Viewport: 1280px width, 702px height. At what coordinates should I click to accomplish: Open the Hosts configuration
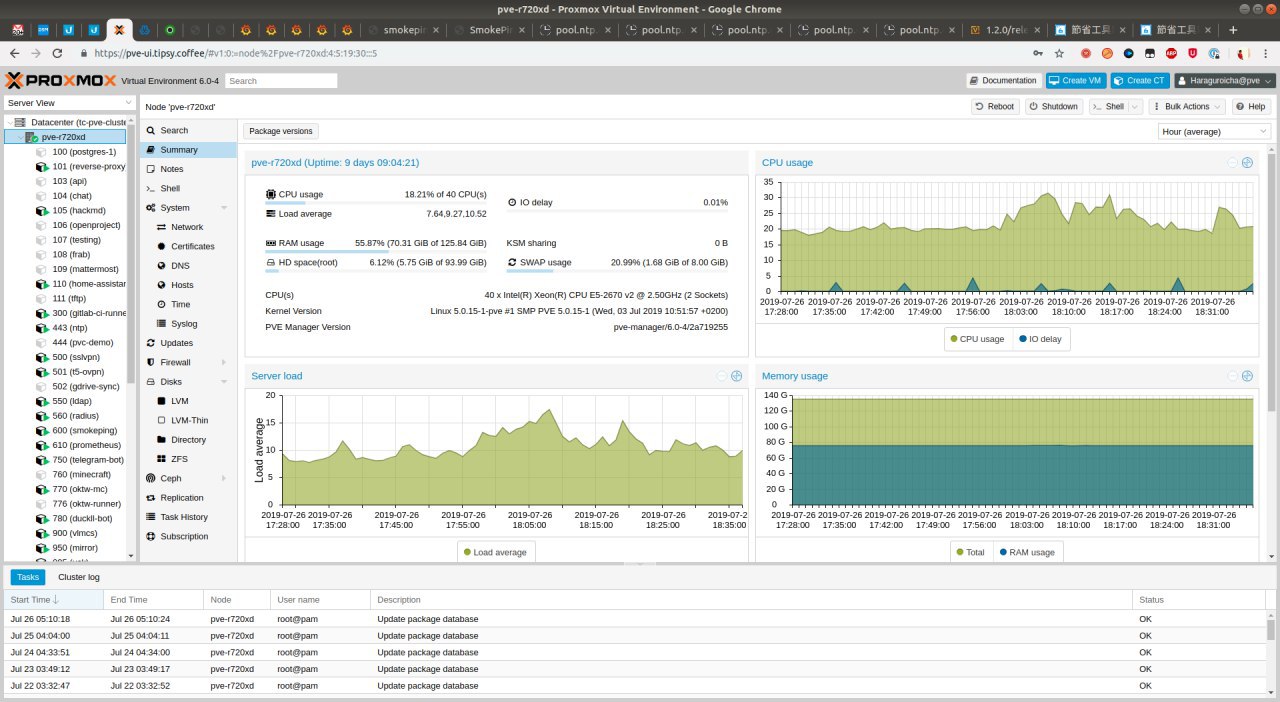click(188, 285)
